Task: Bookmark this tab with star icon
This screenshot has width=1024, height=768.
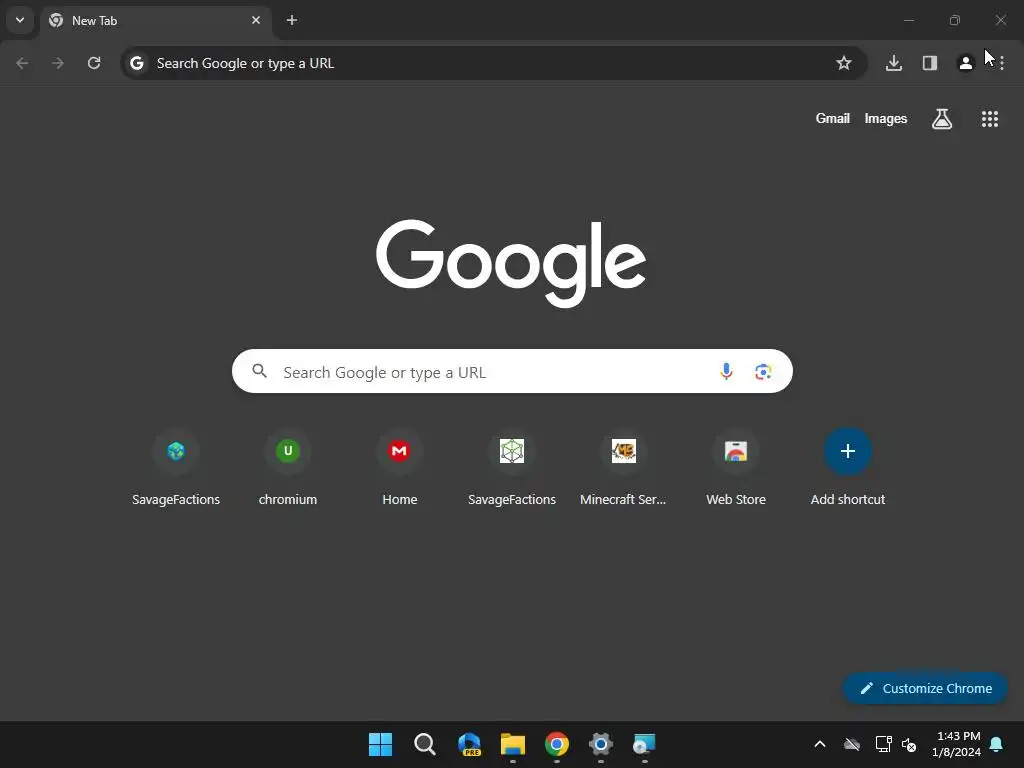Action: click(844, 63)
